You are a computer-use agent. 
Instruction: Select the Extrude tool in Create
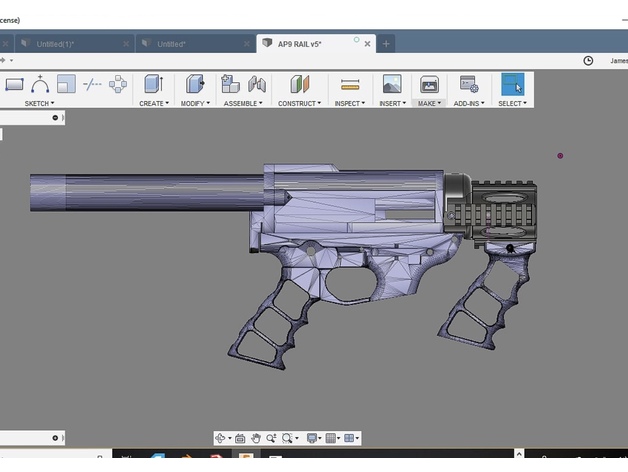click(153, 85)
